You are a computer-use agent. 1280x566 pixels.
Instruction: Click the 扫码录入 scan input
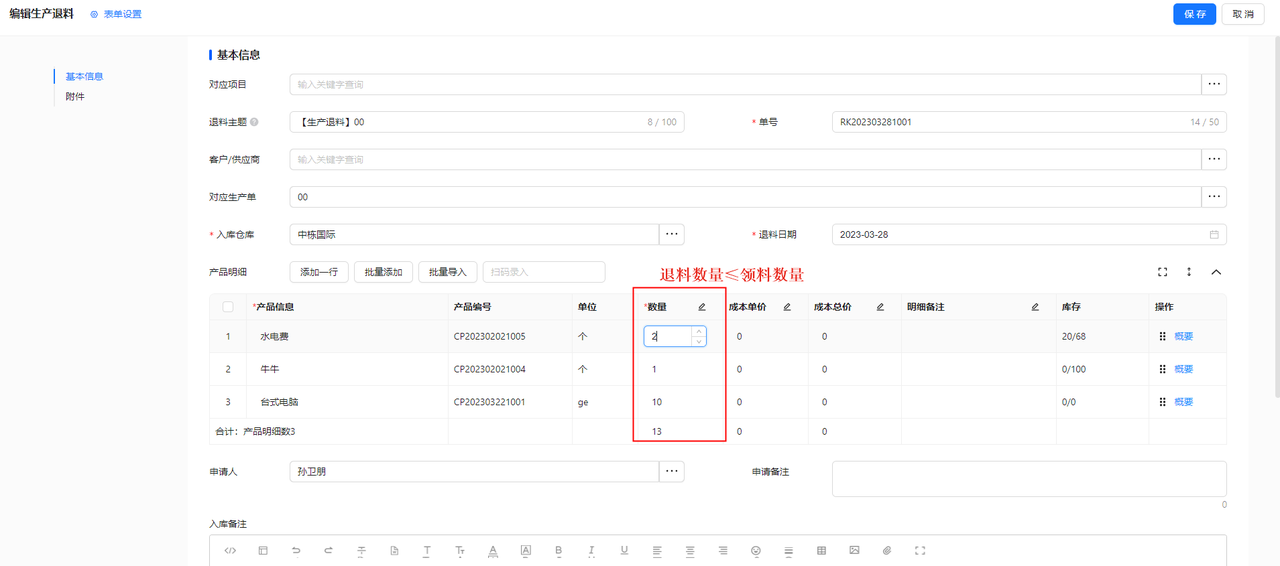click(x=544, y=272)
